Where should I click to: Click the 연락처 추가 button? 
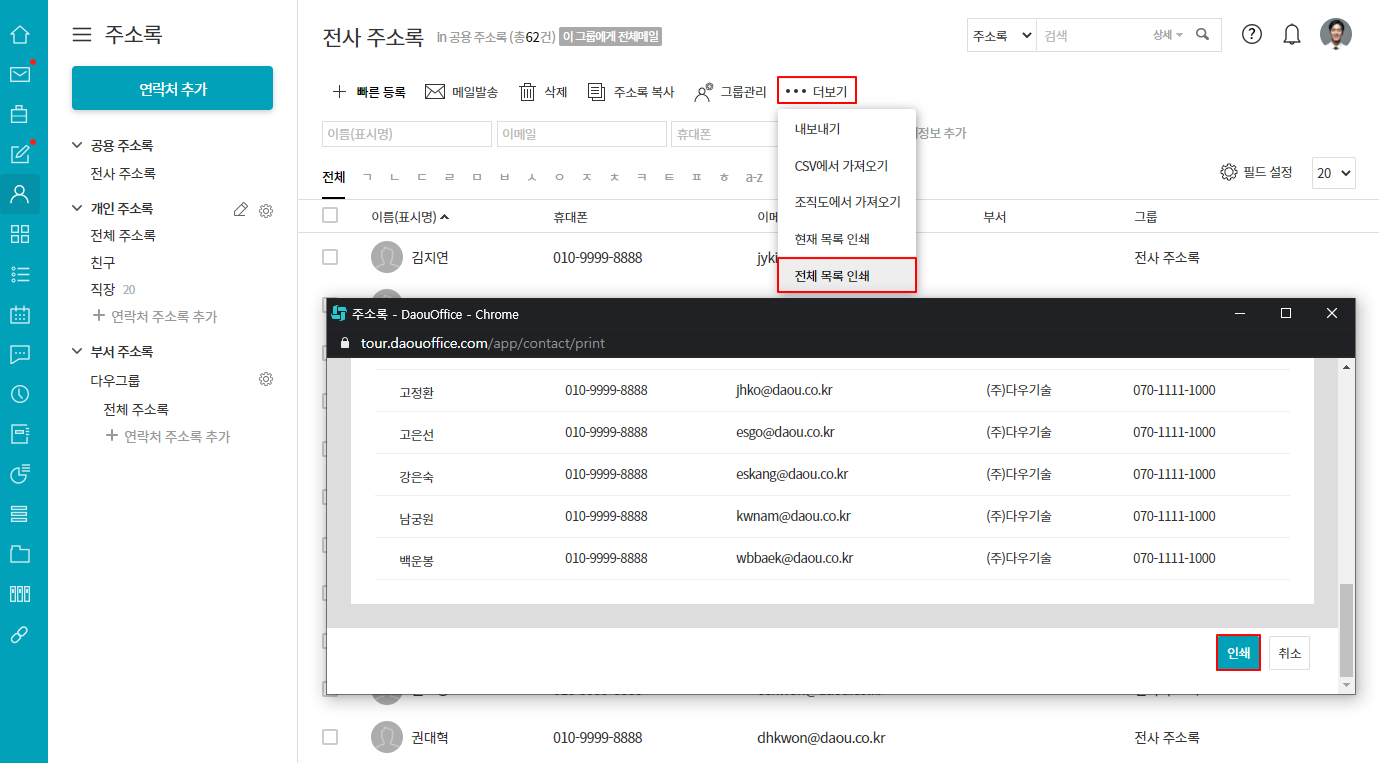click(172, 89)
